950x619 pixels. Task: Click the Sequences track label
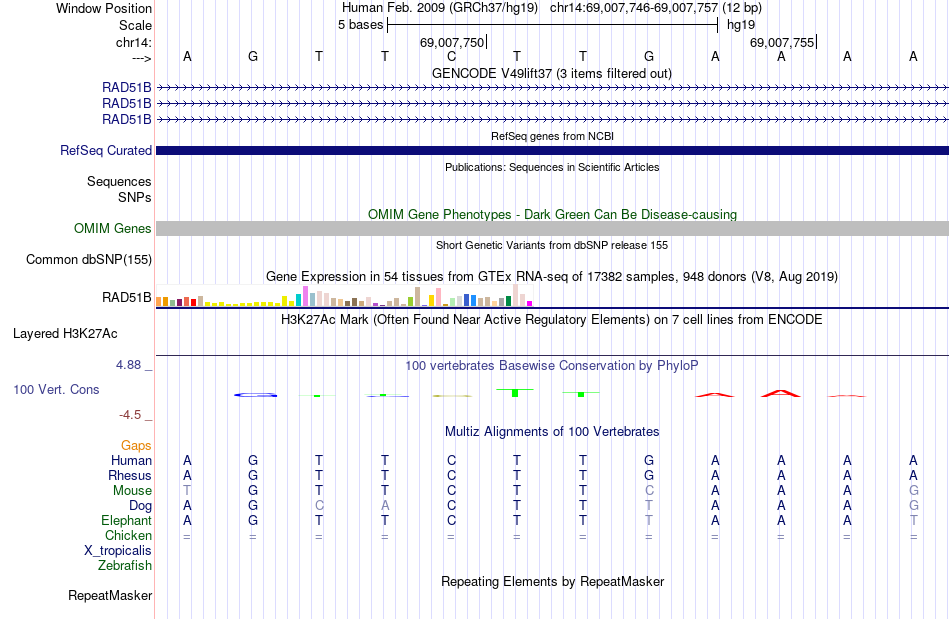click(x=119, y=181)
